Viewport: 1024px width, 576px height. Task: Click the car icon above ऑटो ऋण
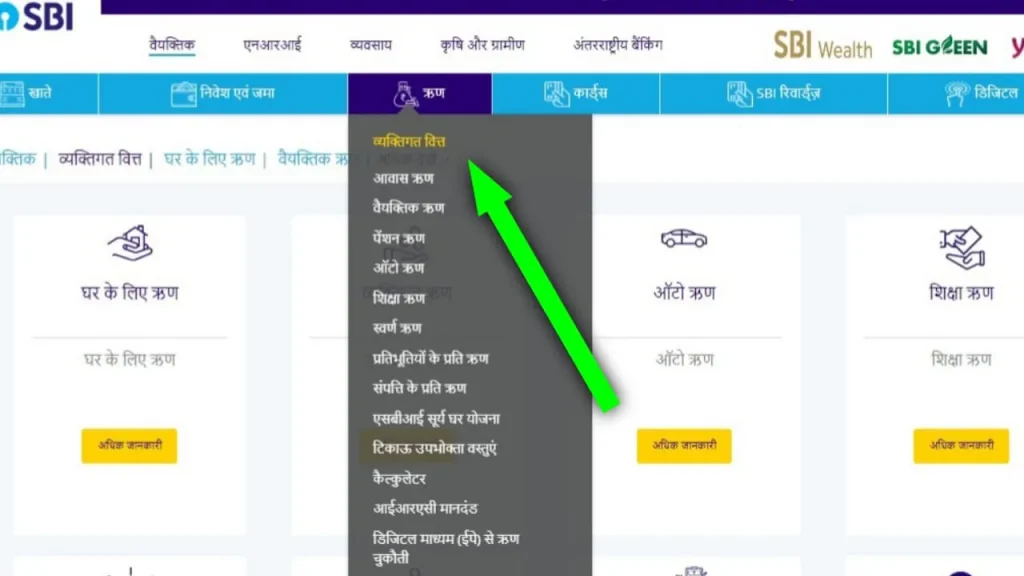point(684,238)
